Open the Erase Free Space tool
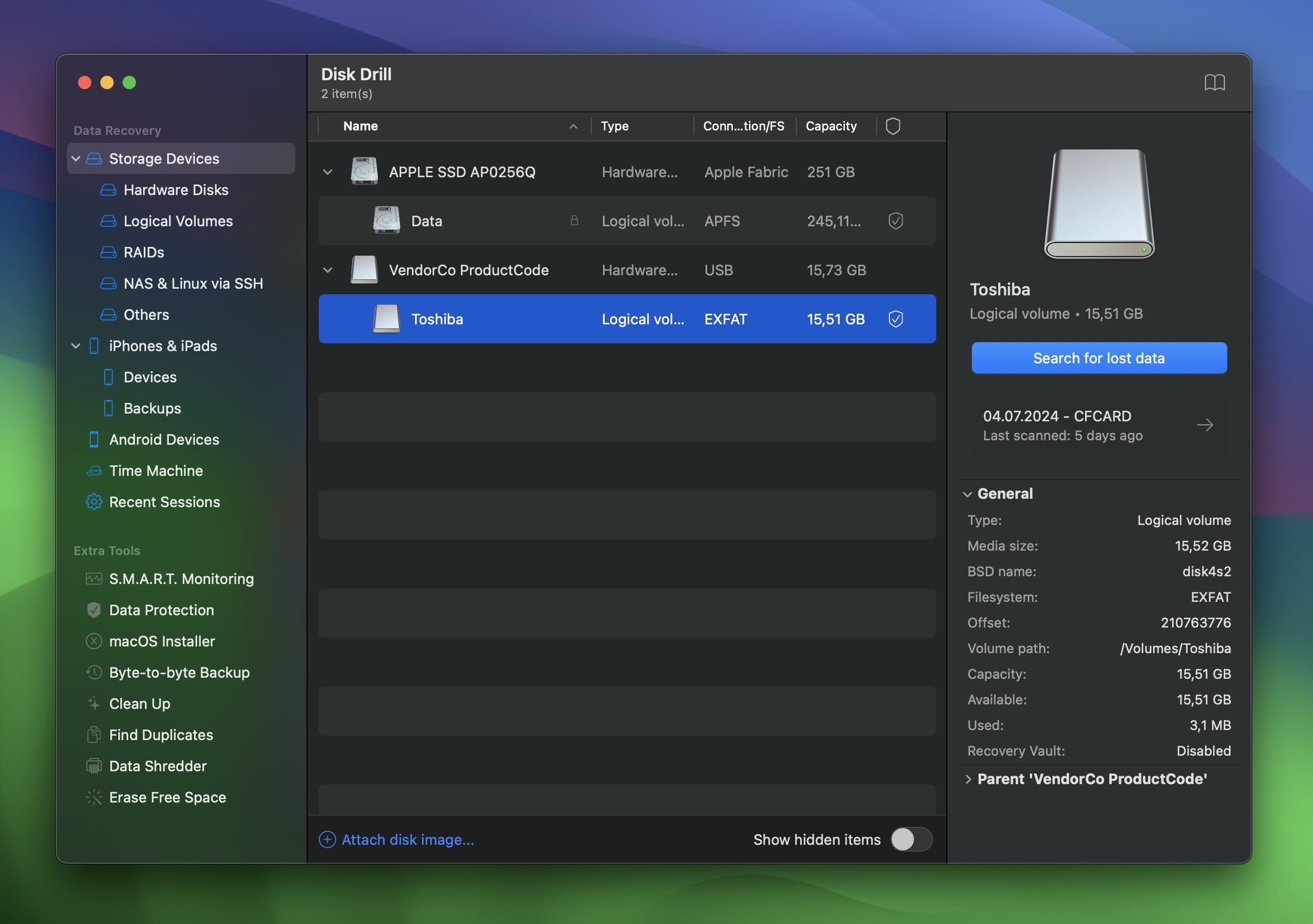The height and width of the screenshot is (924, 1313). tap(168, 798)
